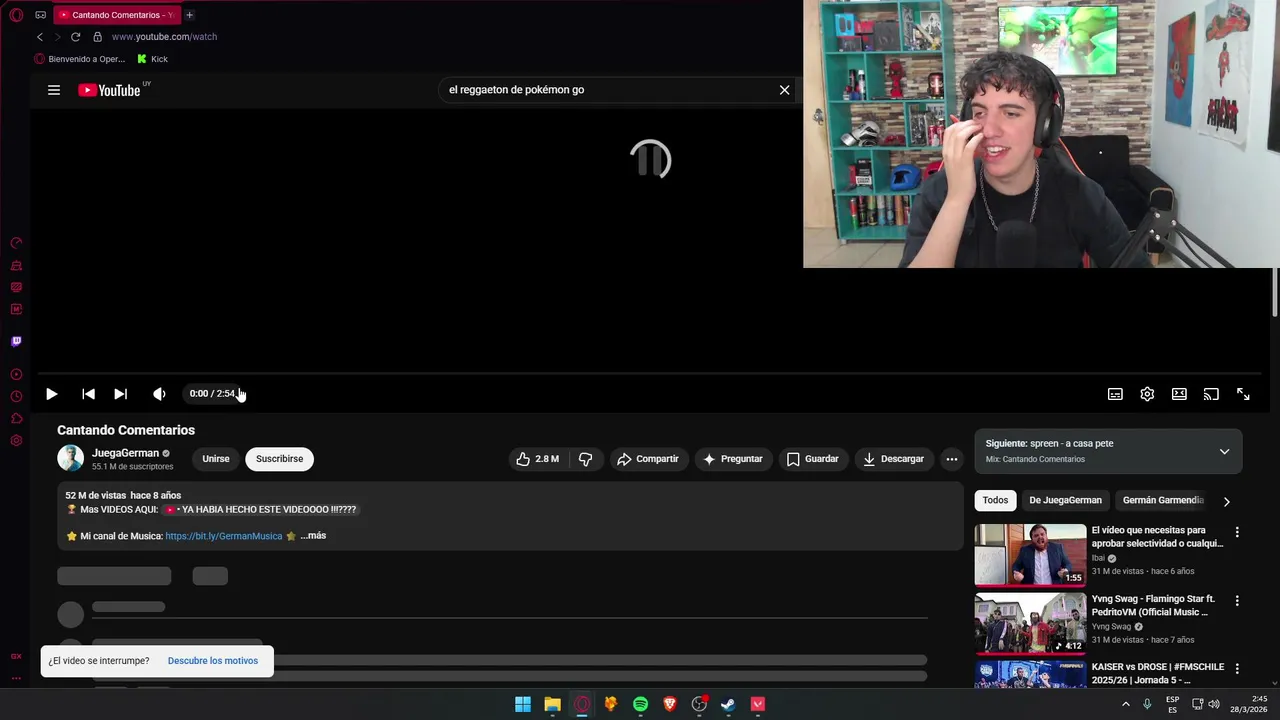Select the Germán Garmendia filter chip
The width and height of the screenshot is (1280, 720).
point(1163,500)
